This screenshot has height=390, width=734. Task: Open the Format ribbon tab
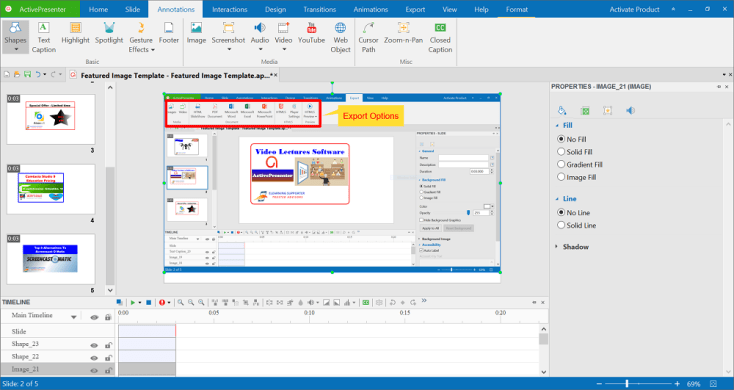coord(517,9)
